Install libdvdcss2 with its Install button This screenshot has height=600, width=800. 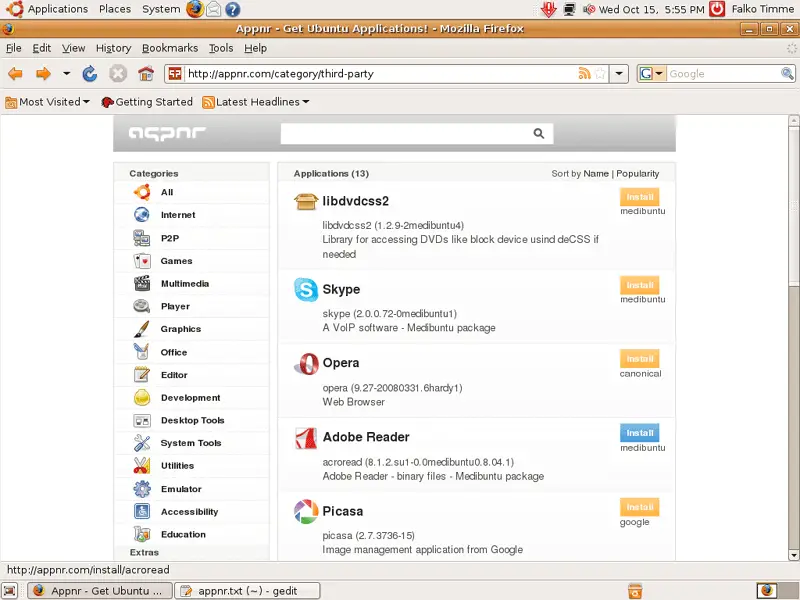(640, 197)
